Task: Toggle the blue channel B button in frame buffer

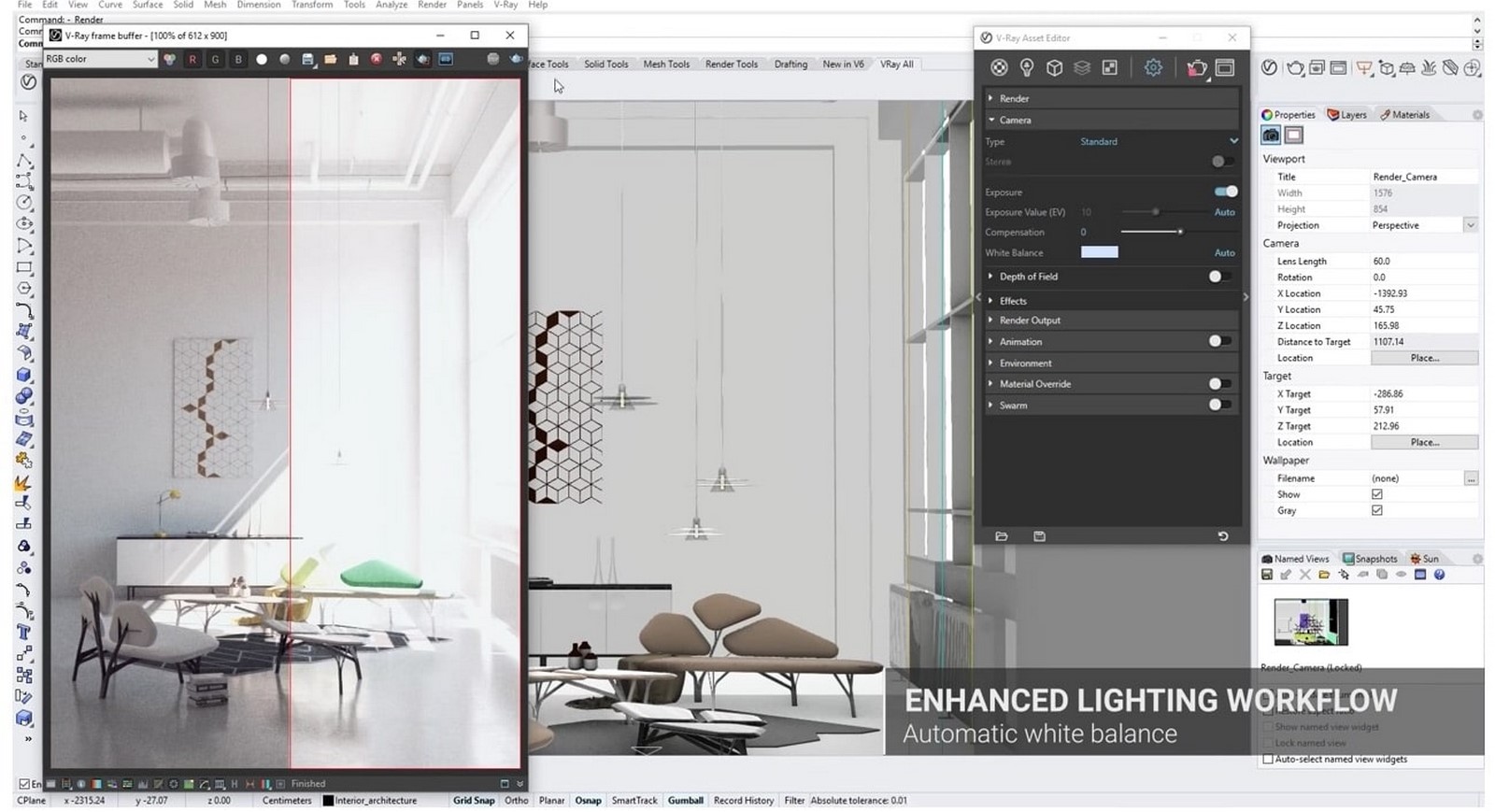Action: pyautogui.click(x=238, y=59)
